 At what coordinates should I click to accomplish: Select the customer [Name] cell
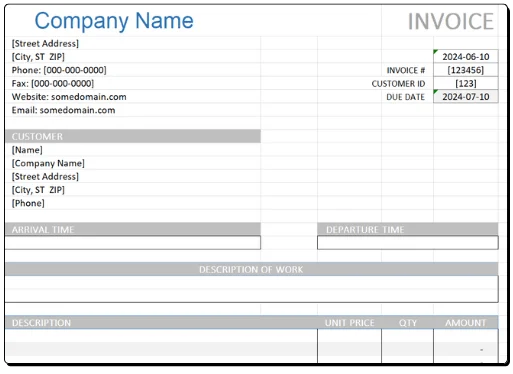click(x=133, y=150)
